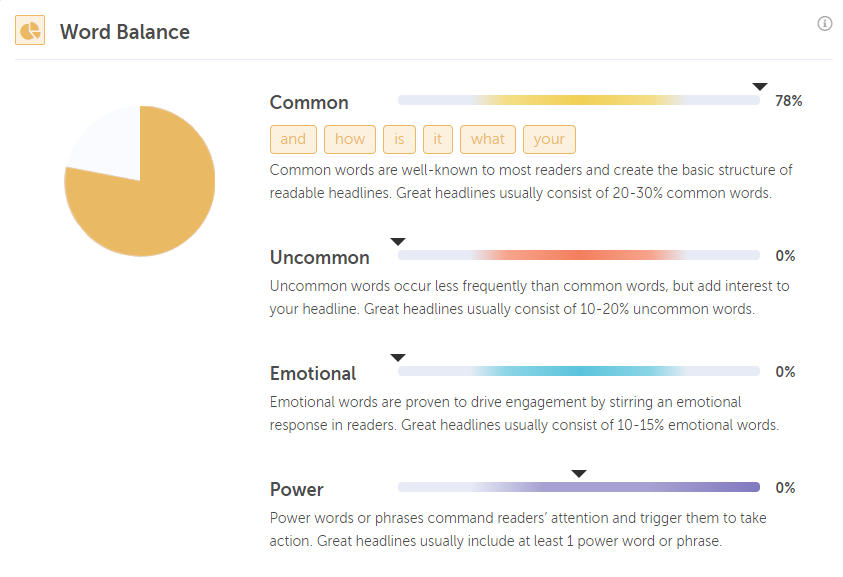Open the info icon in top-right corner
Screen dimensions: 843x577
(825, 24)
